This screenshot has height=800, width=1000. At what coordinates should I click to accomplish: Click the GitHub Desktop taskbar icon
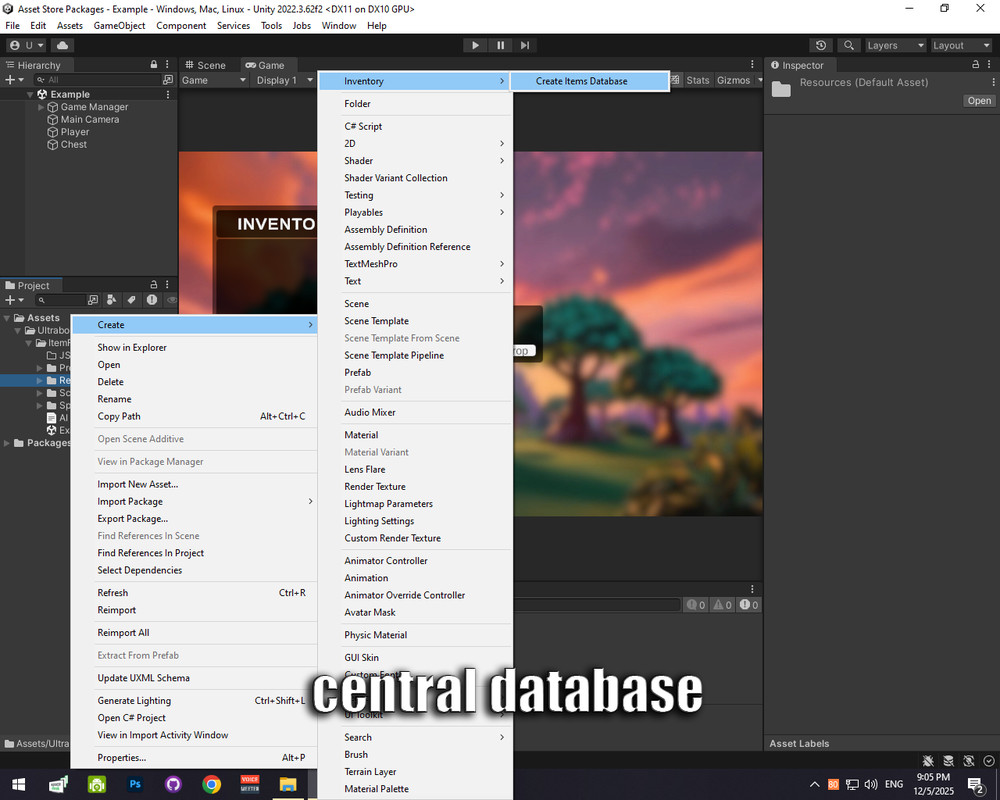click(173, 784)
